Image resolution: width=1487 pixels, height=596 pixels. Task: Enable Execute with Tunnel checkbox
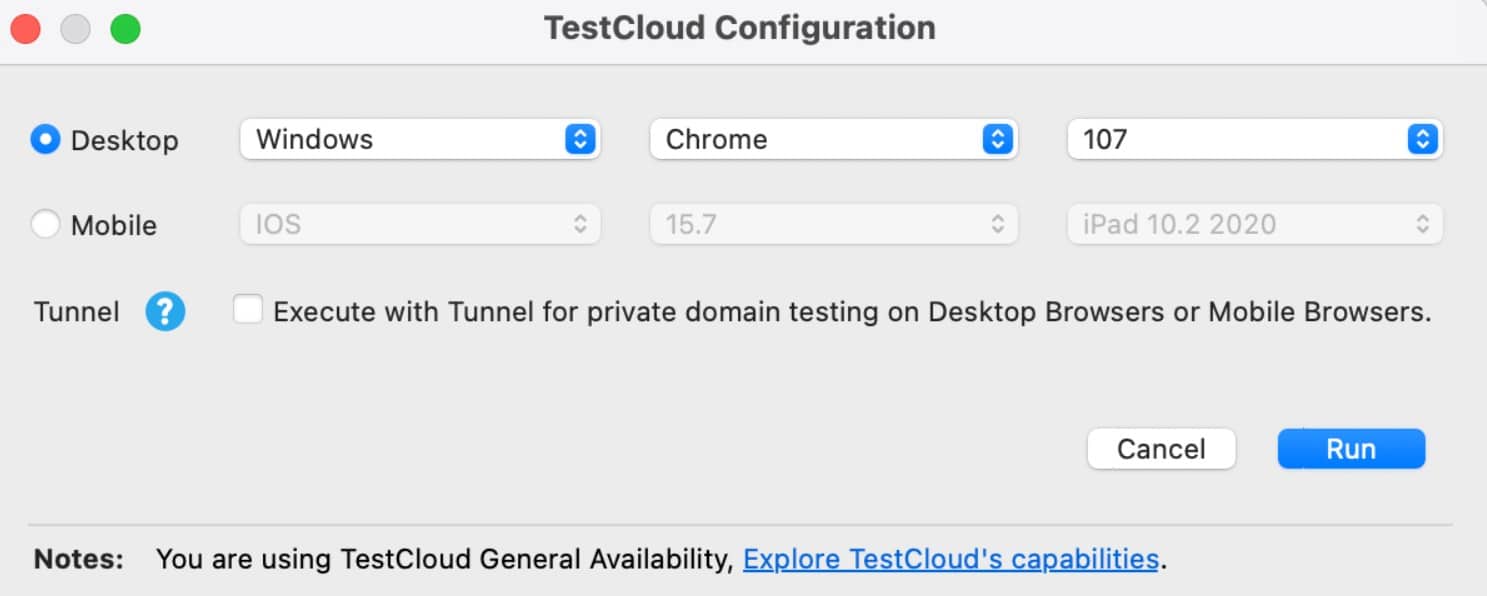247,310
